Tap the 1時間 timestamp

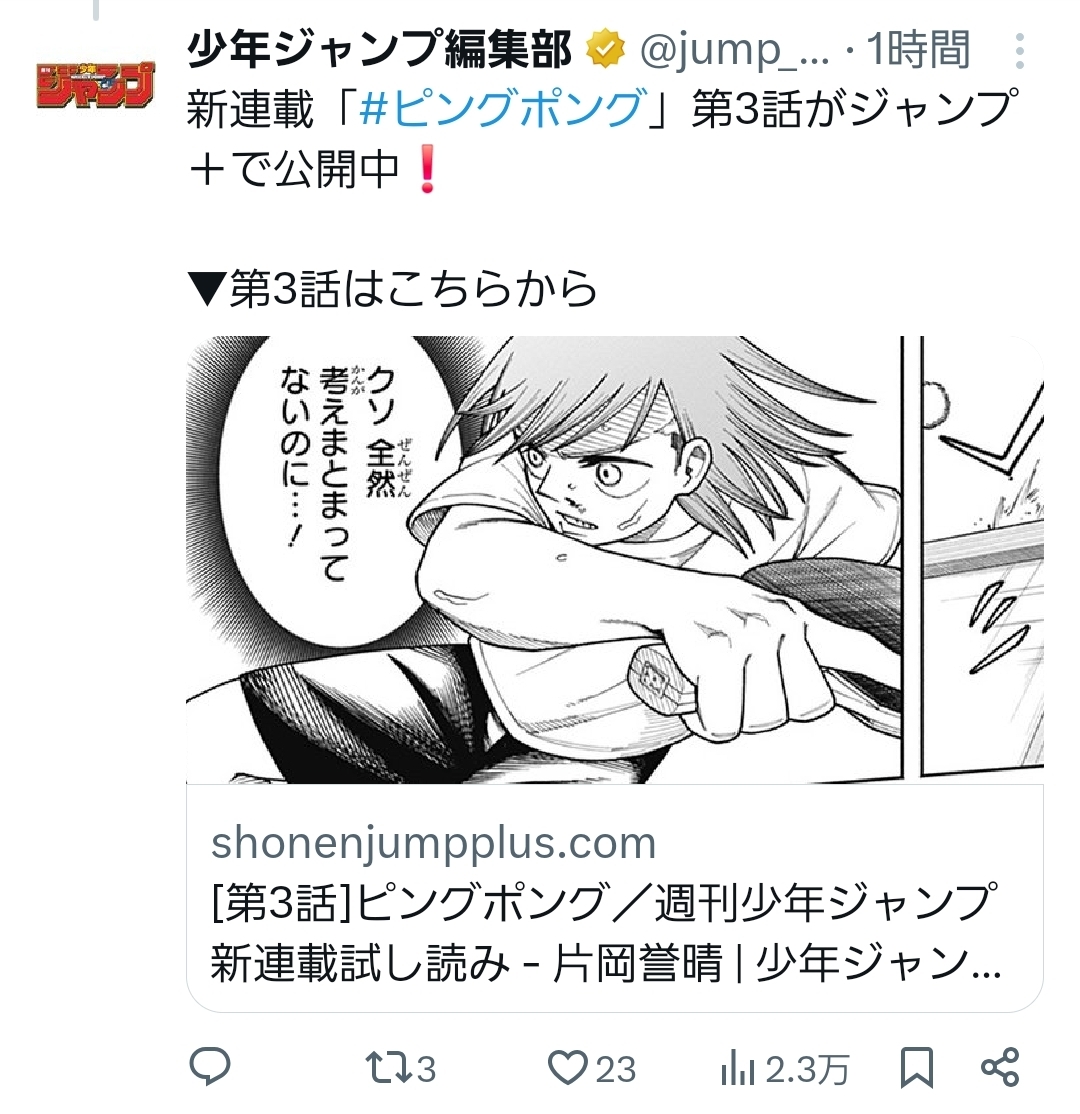pos(917,50)
